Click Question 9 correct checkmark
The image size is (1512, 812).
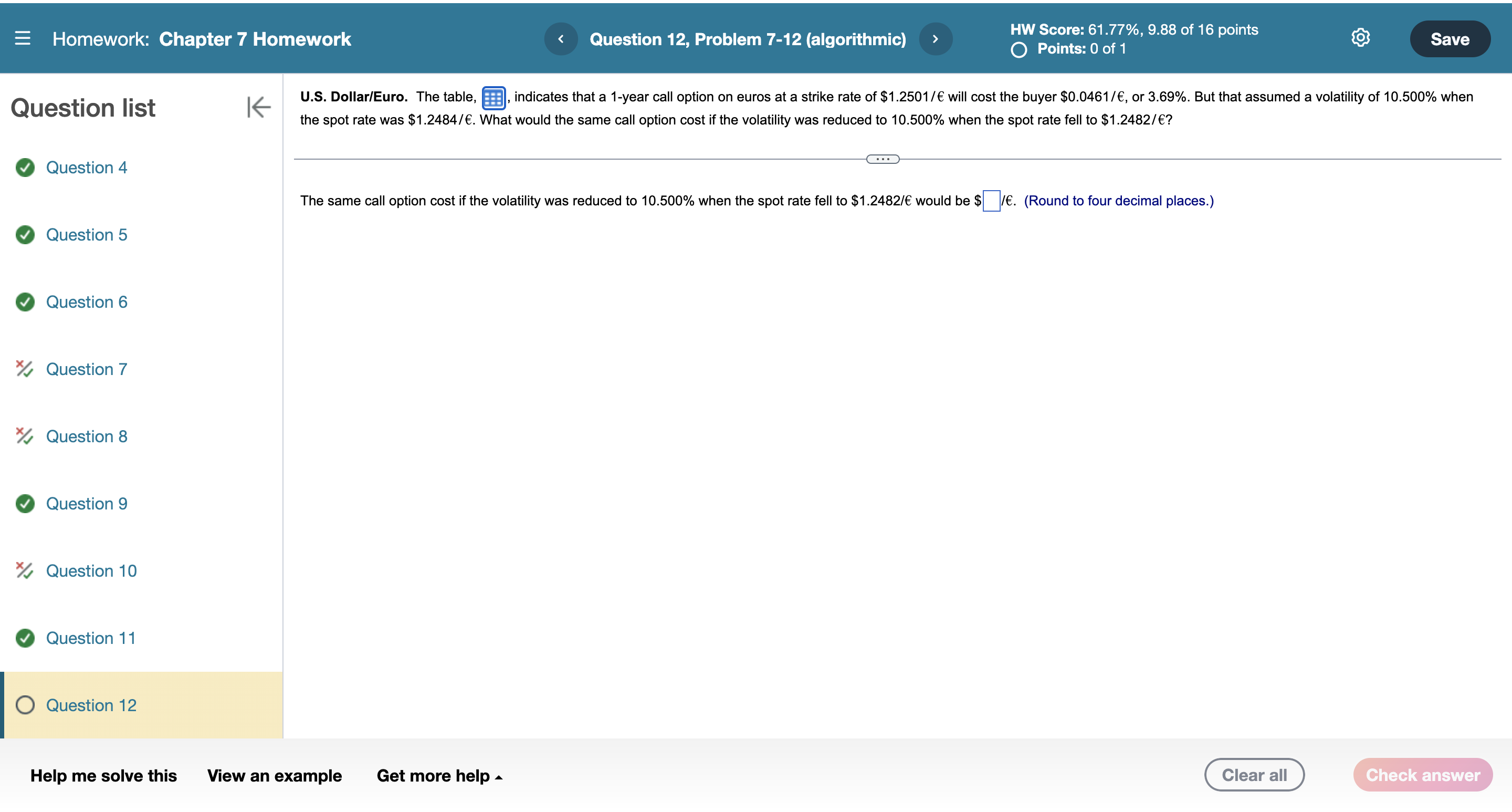(25, 503)
